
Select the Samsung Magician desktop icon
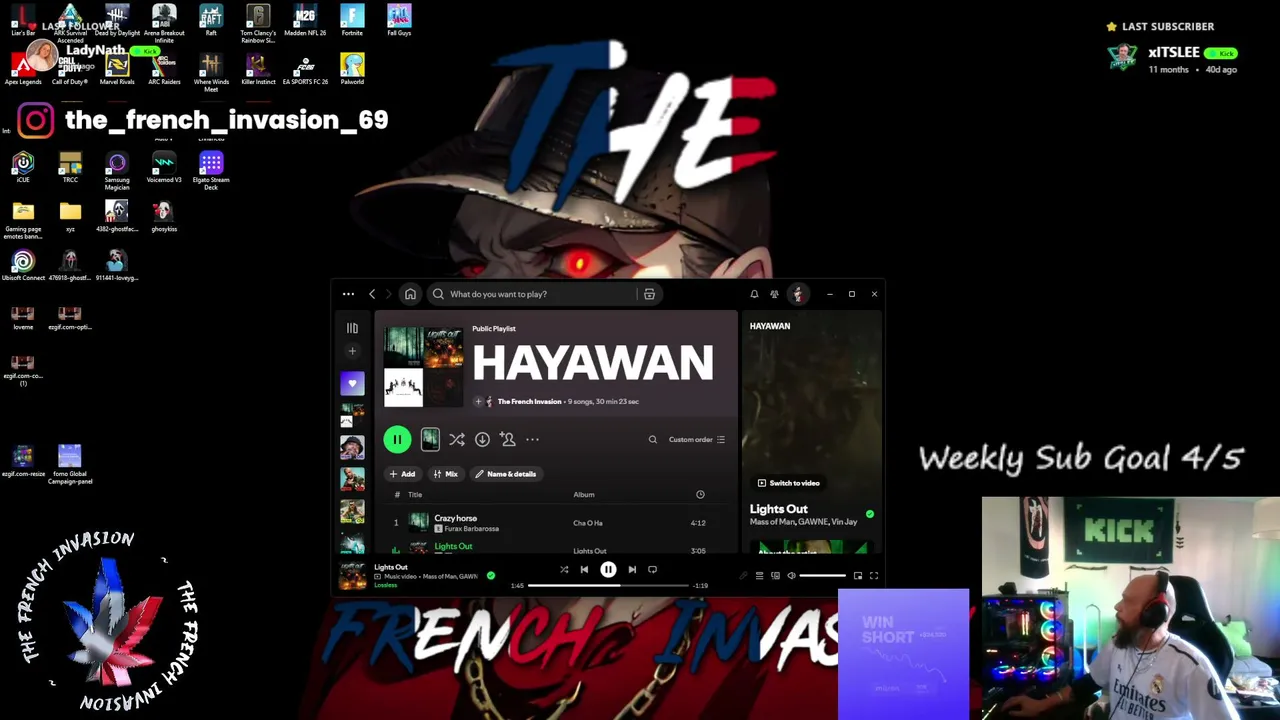pyautogui.click(x=117, y=171)
